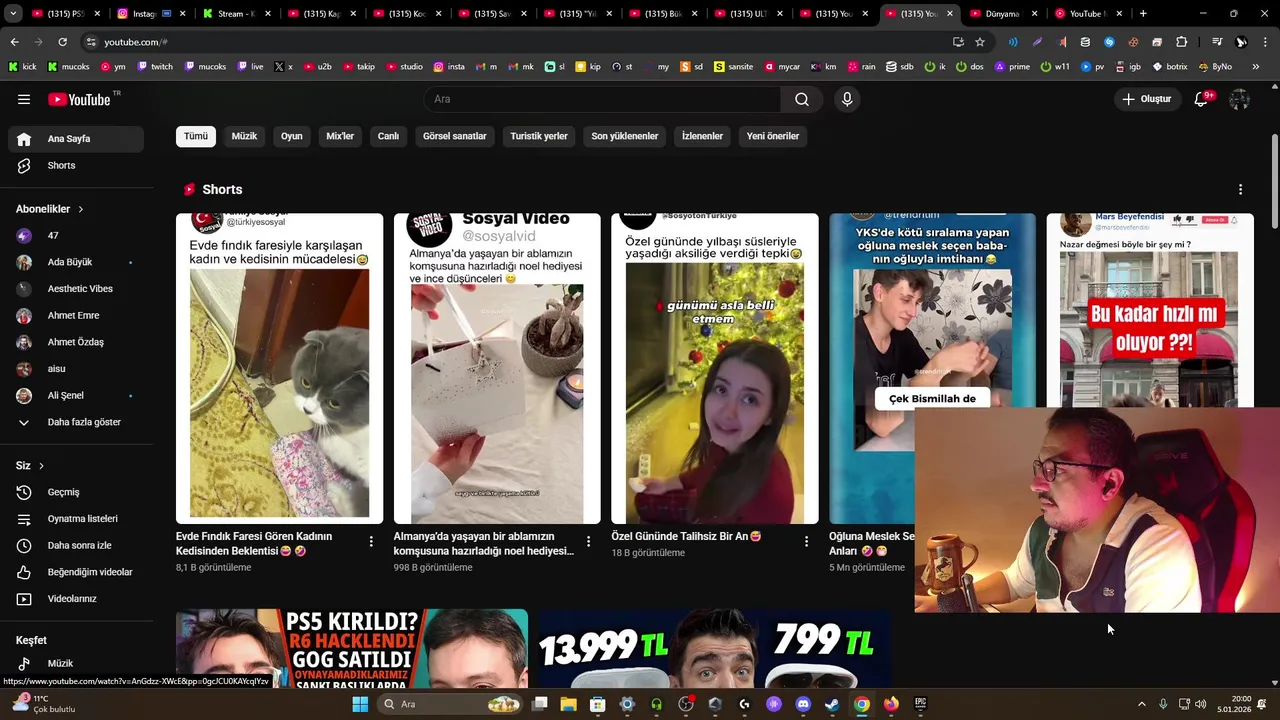
Task: Open Ali Şenel channel subscription
Action: [x=76, y=396]
